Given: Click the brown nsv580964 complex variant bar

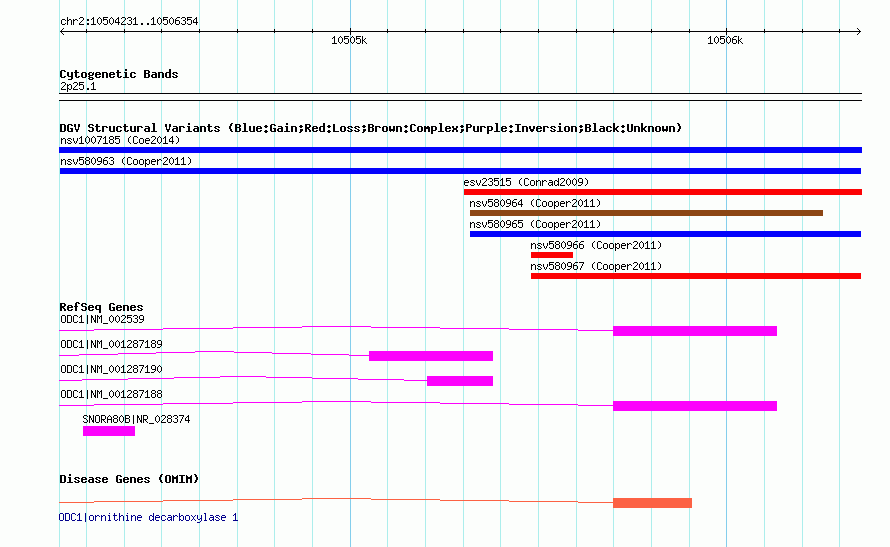Looking at the screenshot, I should point(646,213).
